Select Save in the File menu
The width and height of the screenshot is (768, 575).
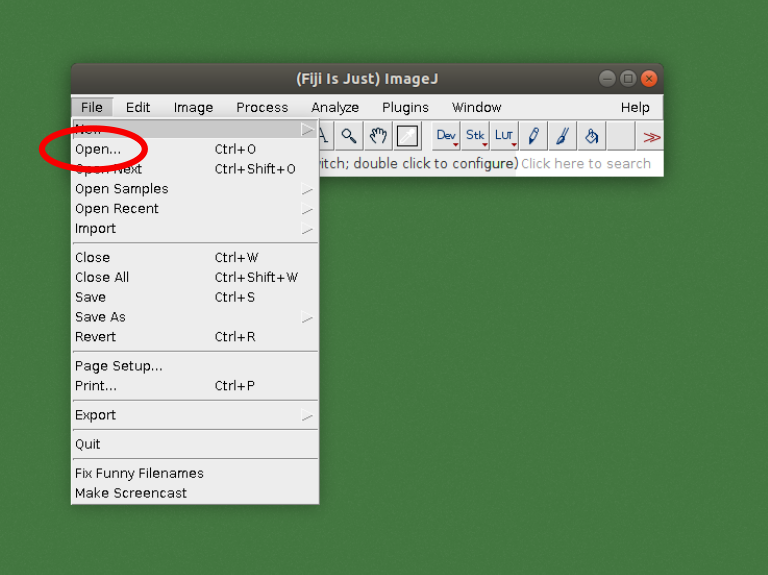pyautogui.click(x=195, y=297)
